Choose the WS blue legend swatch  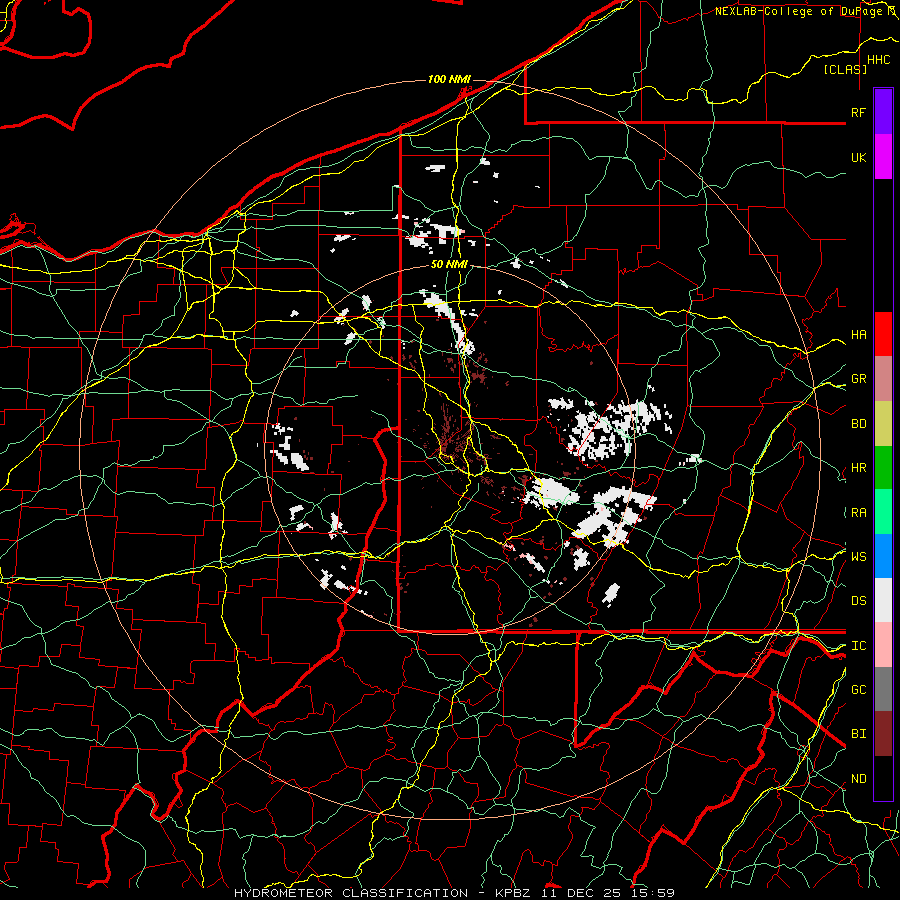click(x=883, y=556)
